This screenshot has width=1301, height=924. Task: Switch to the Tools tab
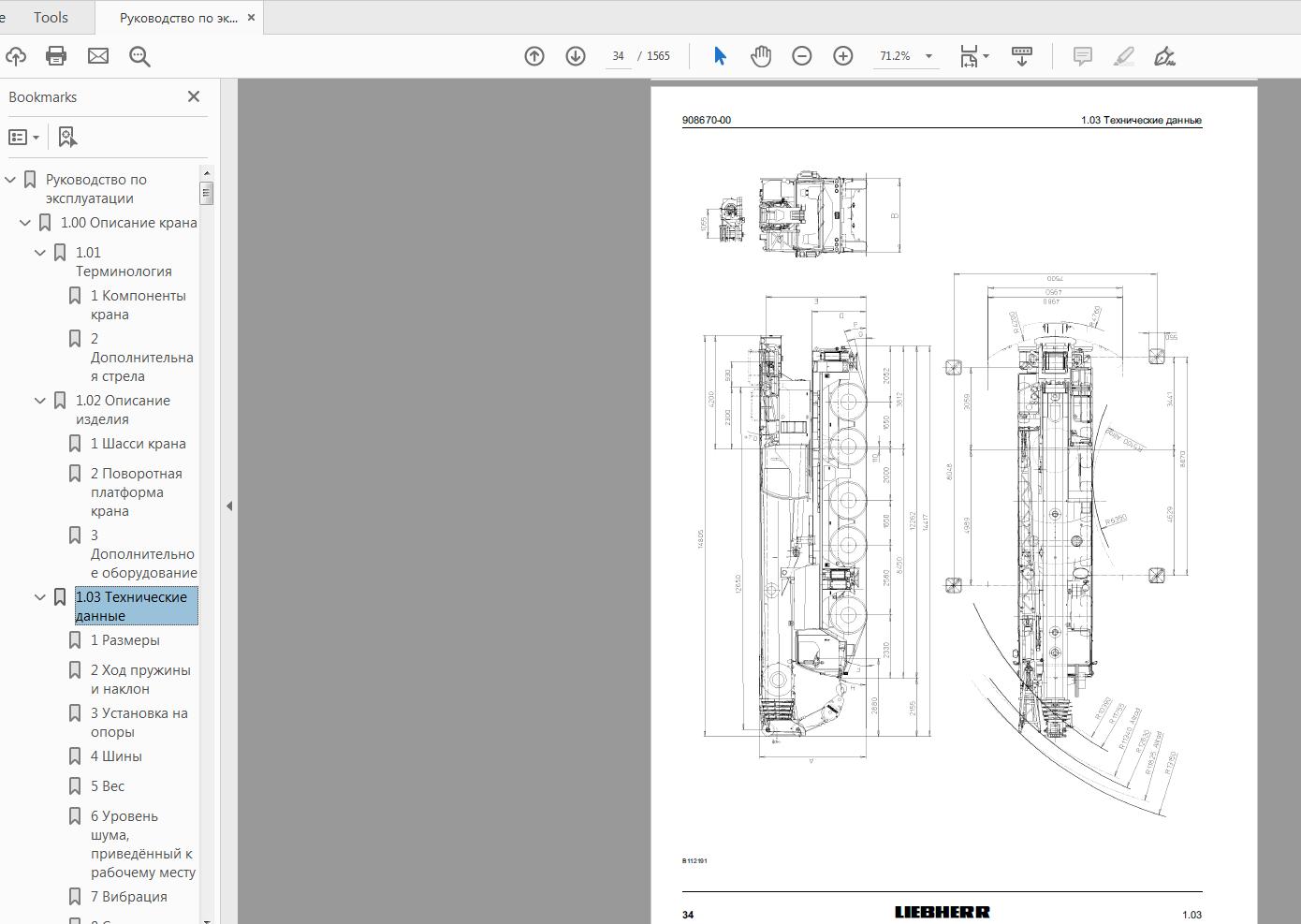[x=51, y=18]
